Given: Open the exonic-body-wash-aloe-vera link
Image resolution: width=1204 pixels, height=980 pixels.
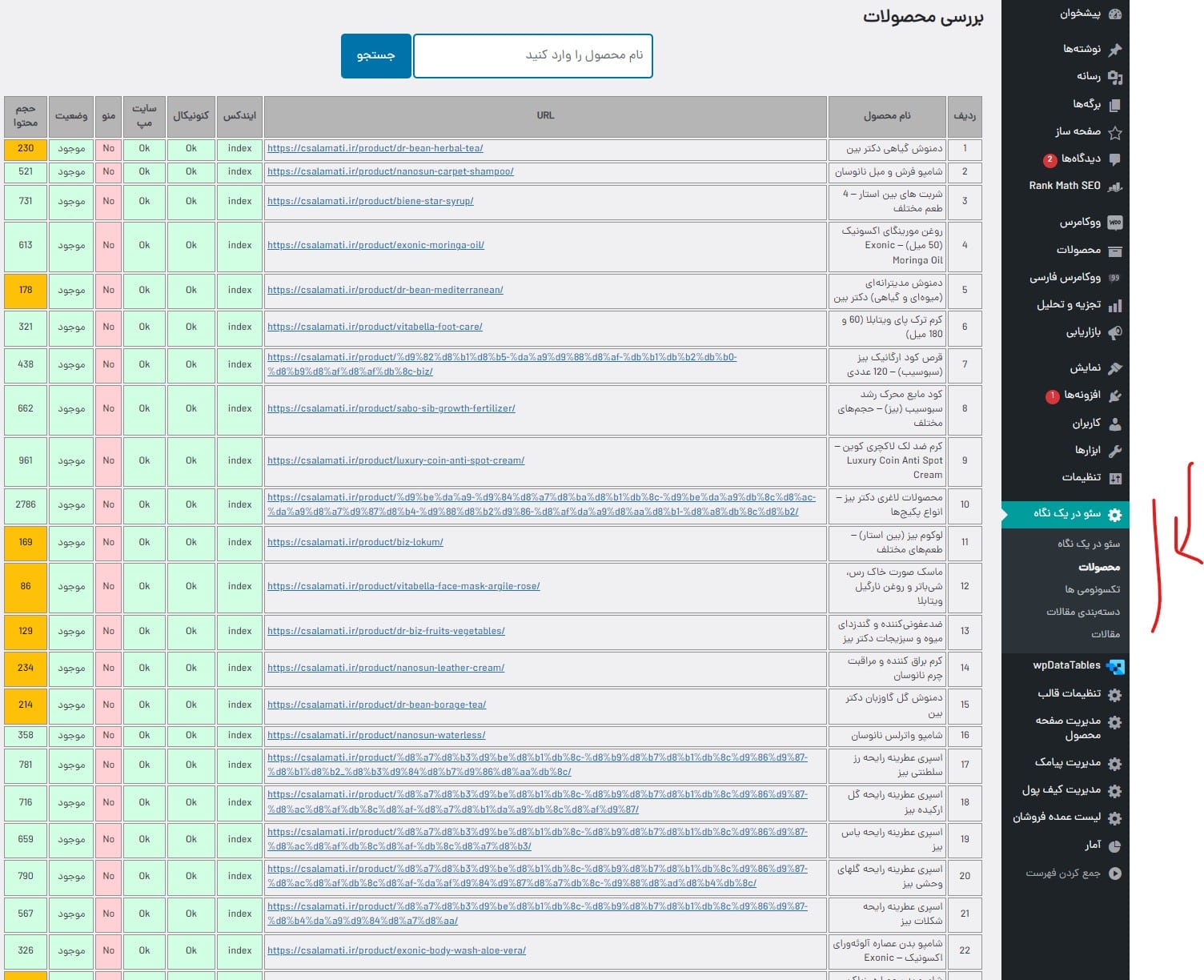Looking at the screenshot, I should coord(396,950).
